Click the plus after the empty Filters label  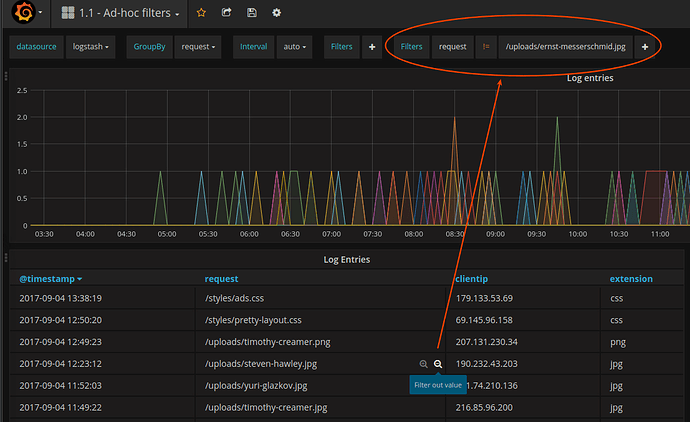[x=372, y=47]
